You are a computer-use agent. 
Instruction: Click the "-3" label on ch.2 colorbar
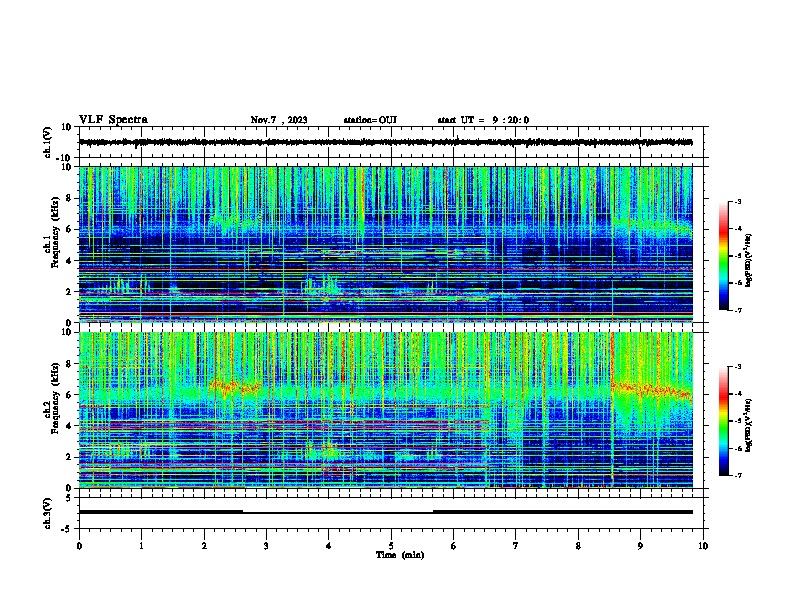(737, 367)
